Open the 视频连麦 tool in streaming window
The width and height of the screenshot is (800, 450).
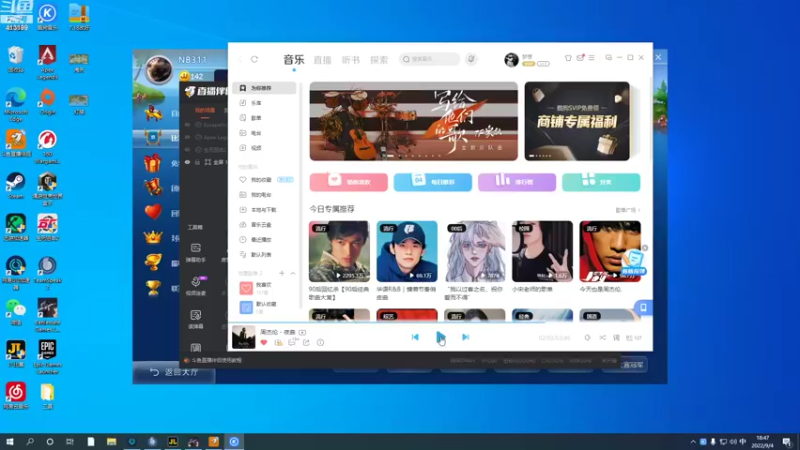click(195, 286)
